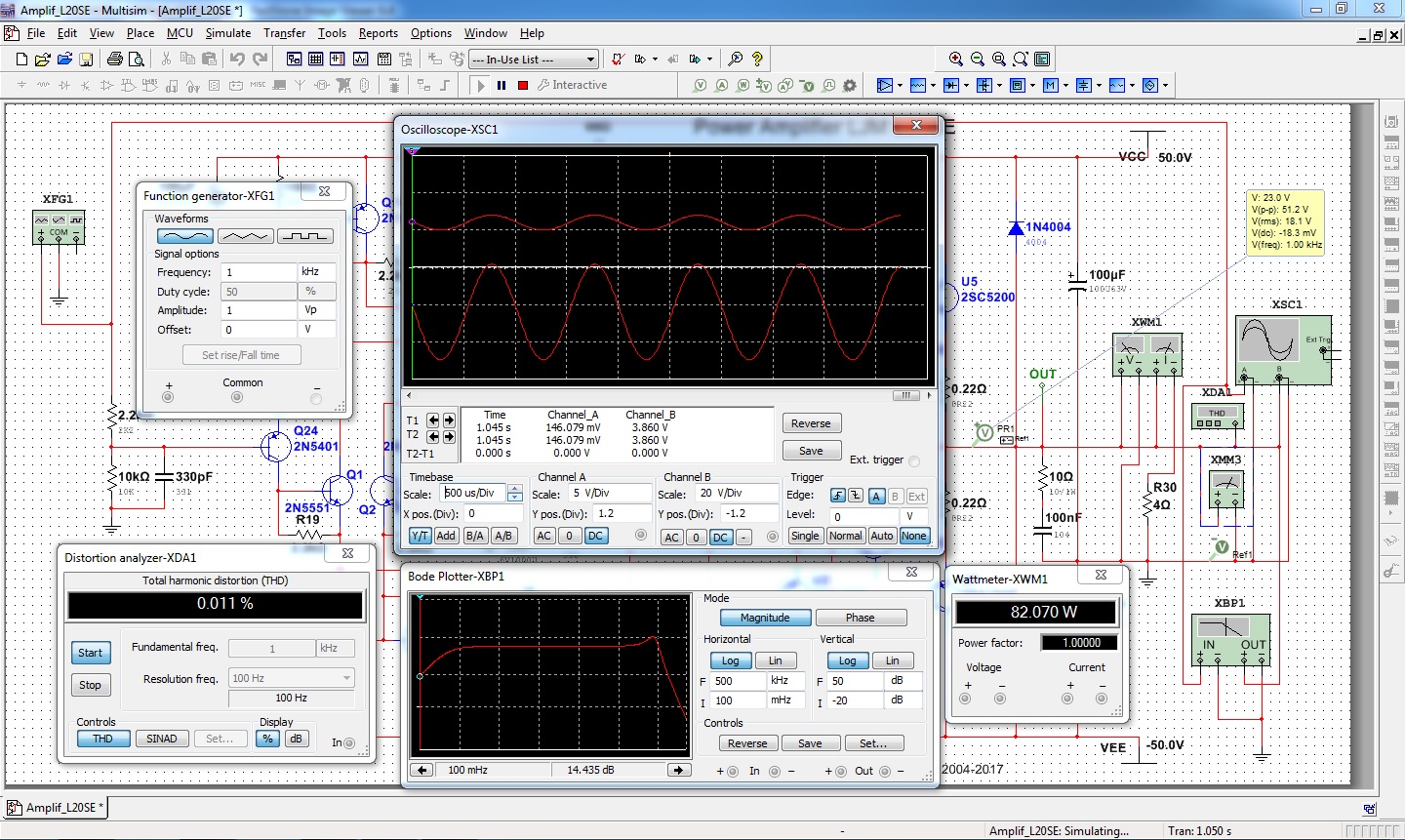
Task: Click Start in distortion analyzer
Action: (90, 653)
